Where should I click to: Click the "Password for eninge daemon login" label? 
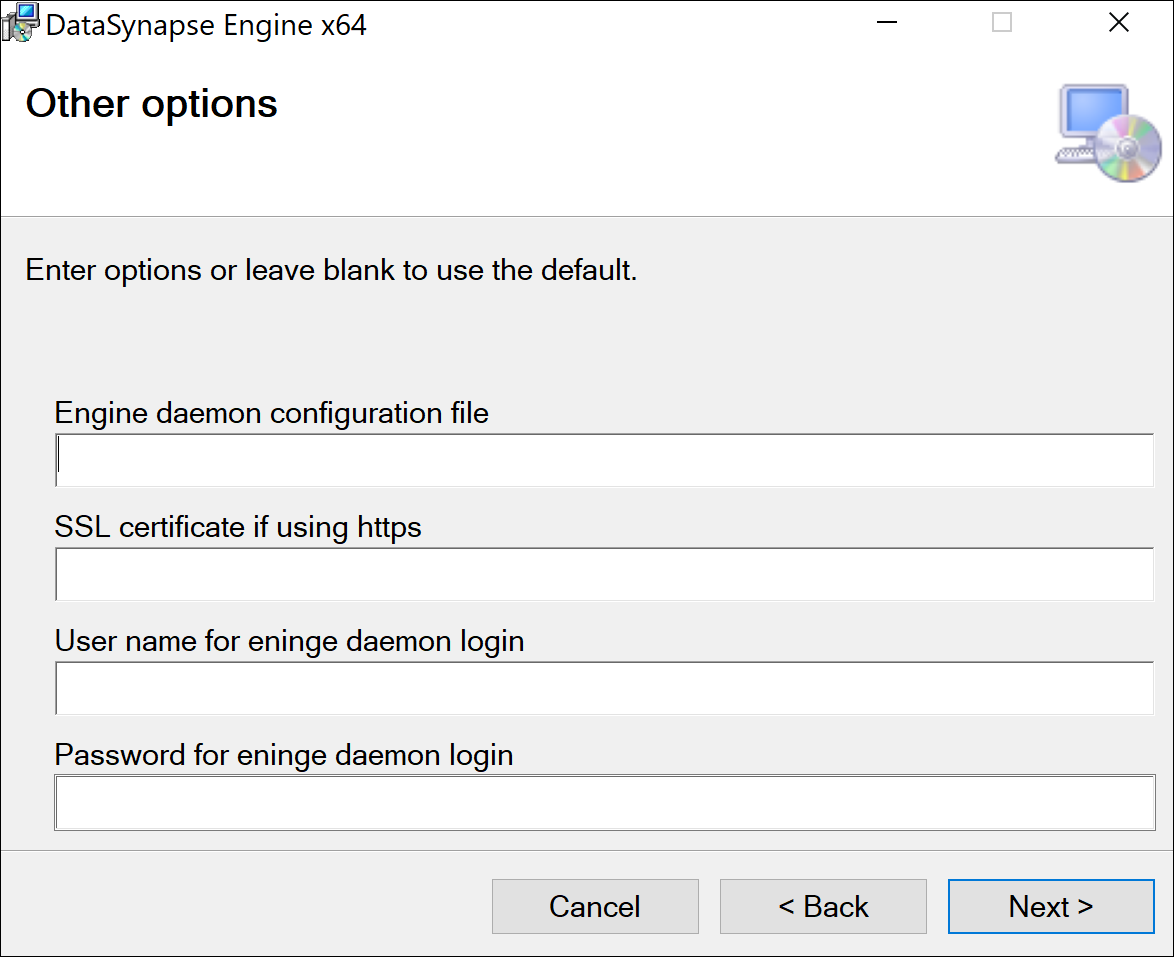pyautogui.click(x=284, y=755)
